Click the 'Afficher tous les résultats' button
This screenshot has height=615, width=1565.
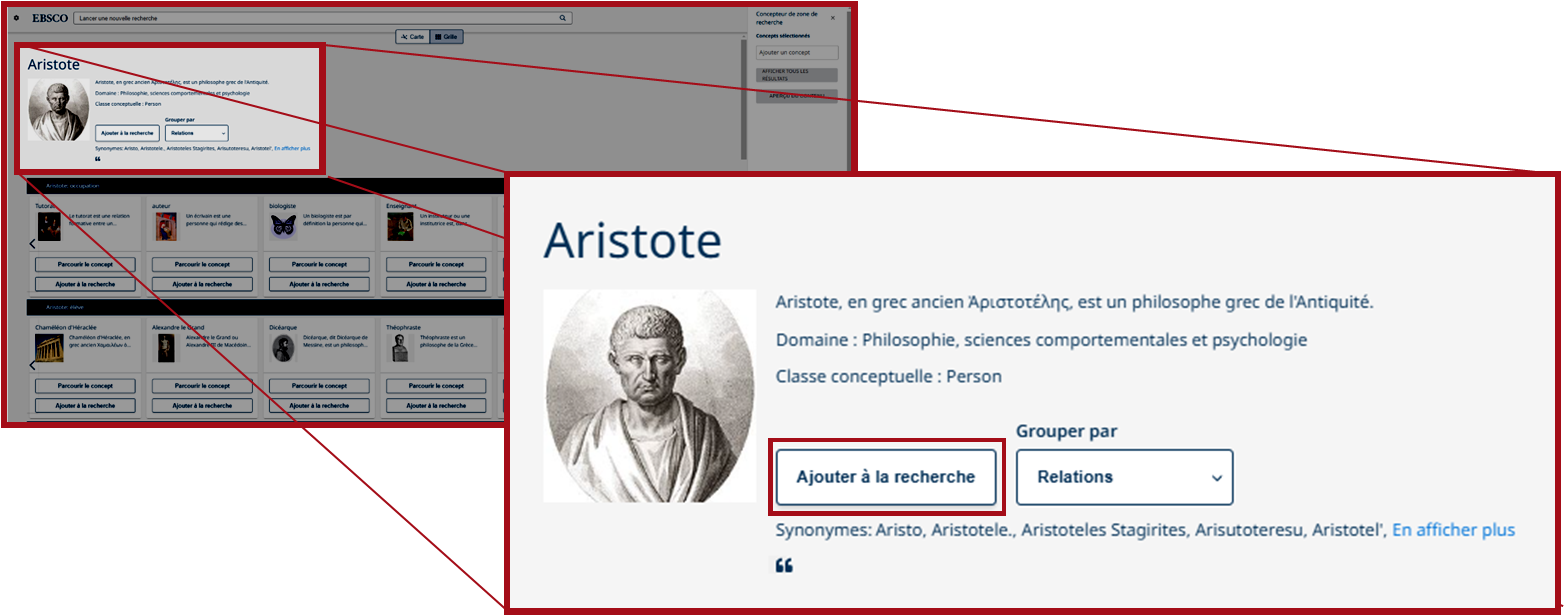(797, 75)
